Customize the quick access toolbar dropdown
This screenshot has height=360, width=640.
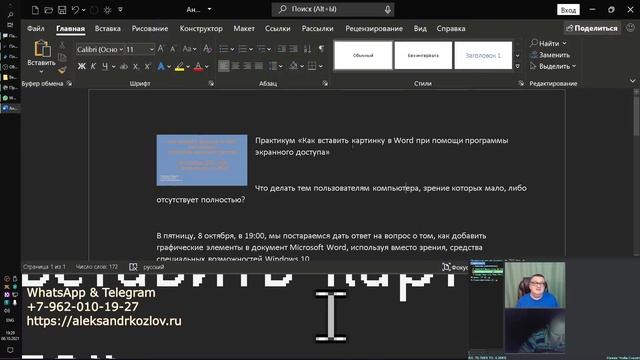(x=120, y=10)
